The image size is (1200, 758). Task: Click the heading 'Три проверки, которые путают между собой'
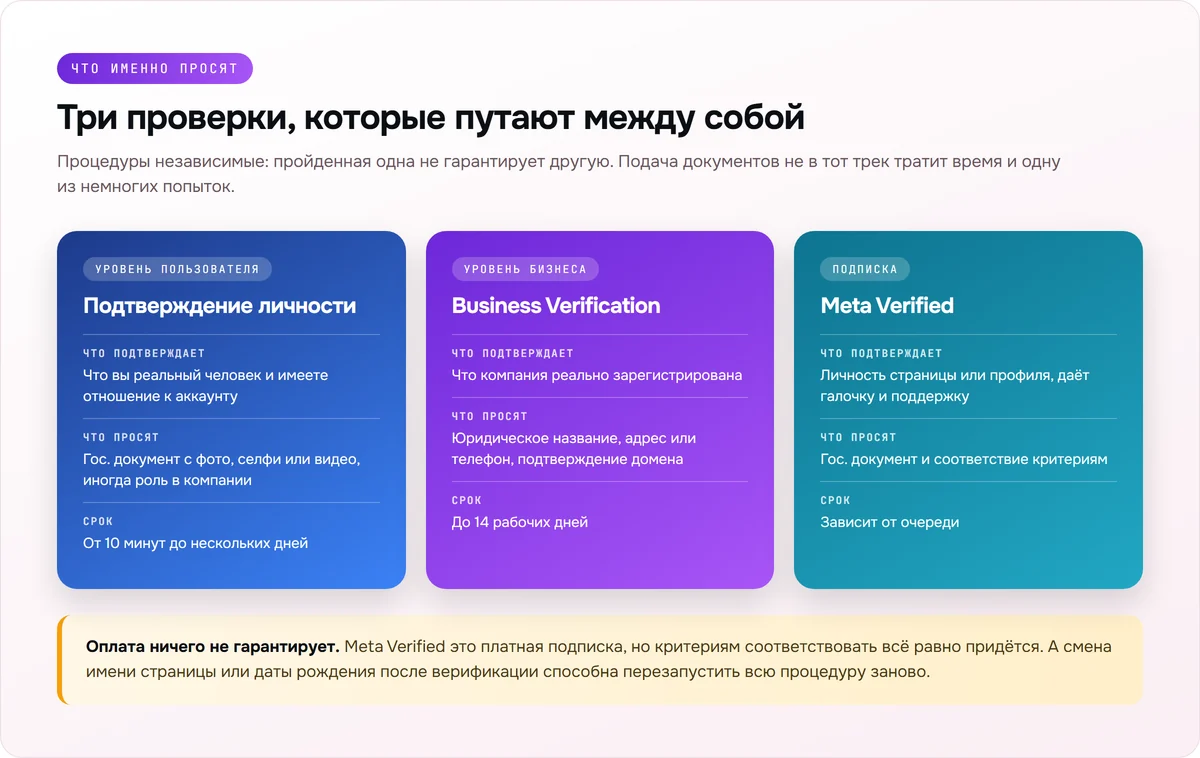pyautogui.click(x=431, y=118)
